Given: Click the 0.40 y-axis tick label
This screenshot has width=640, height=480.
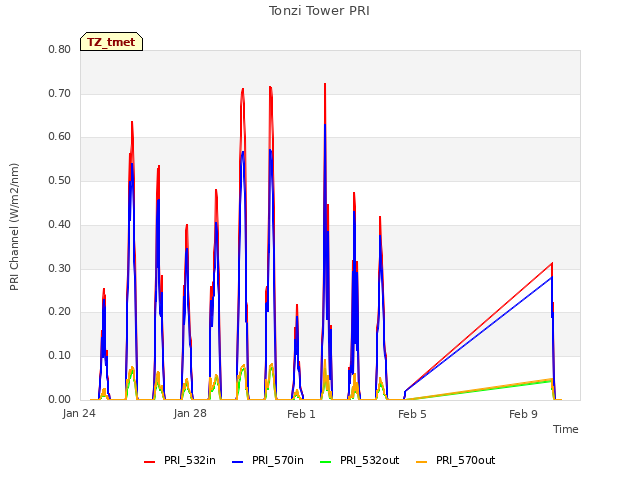Looking at the screenshot, I should (60, 224).
